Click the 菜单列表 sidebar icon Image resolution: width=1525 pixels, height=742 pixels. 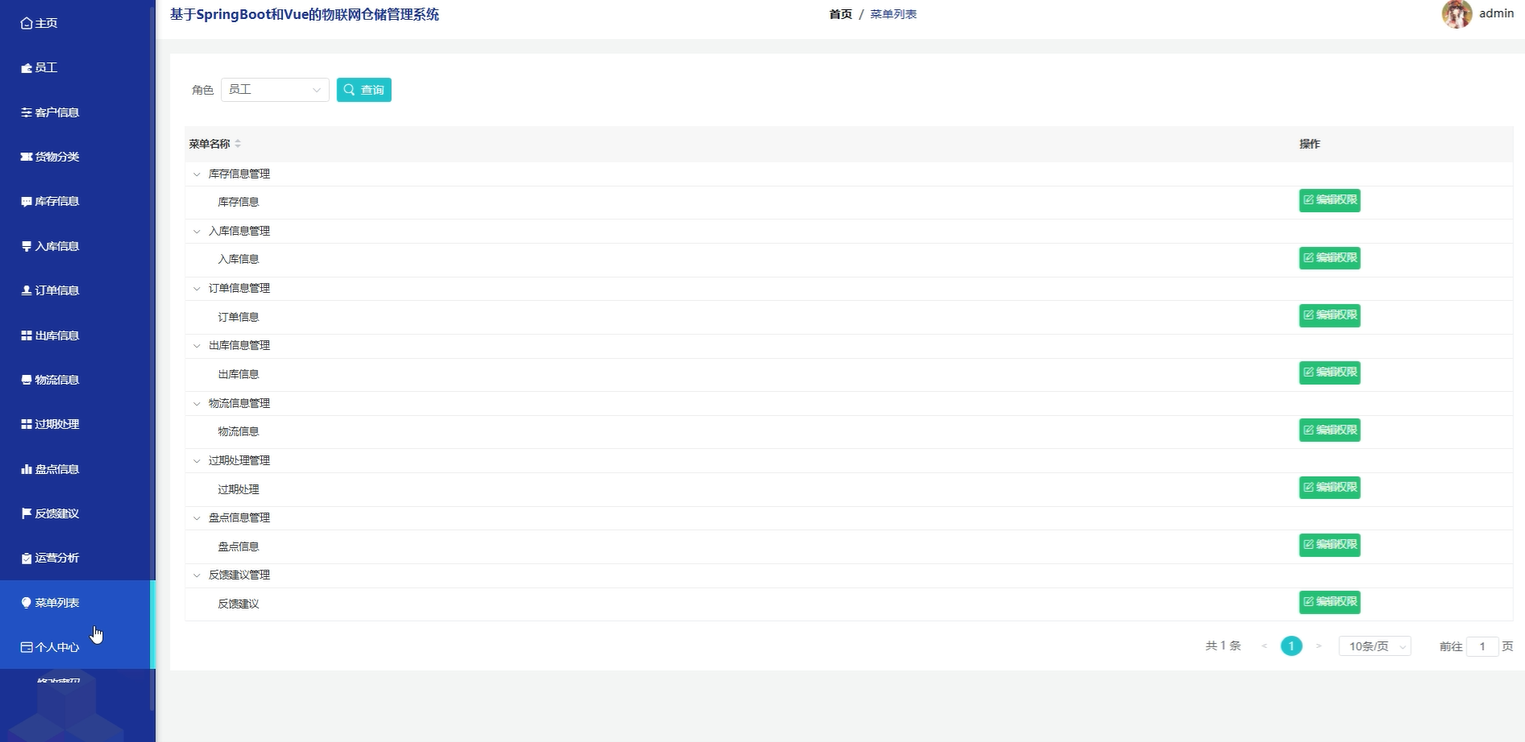(x=27, y=603)
